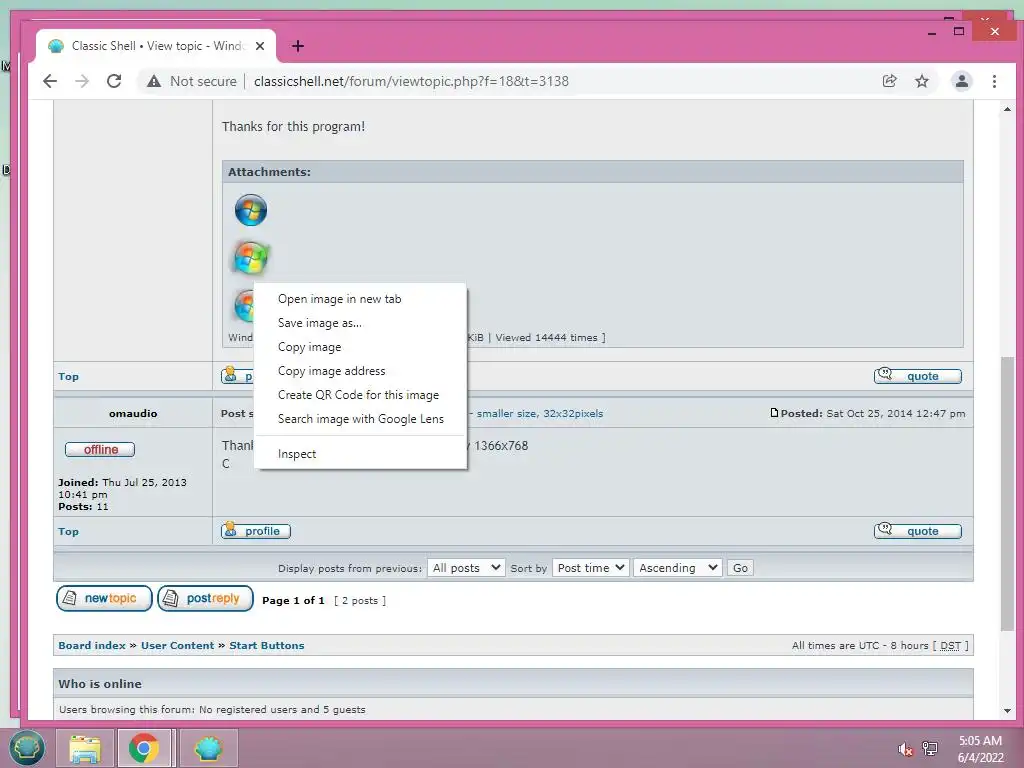
Task: Open the User Content breadcrumb link
Action: tap(178, 645)
